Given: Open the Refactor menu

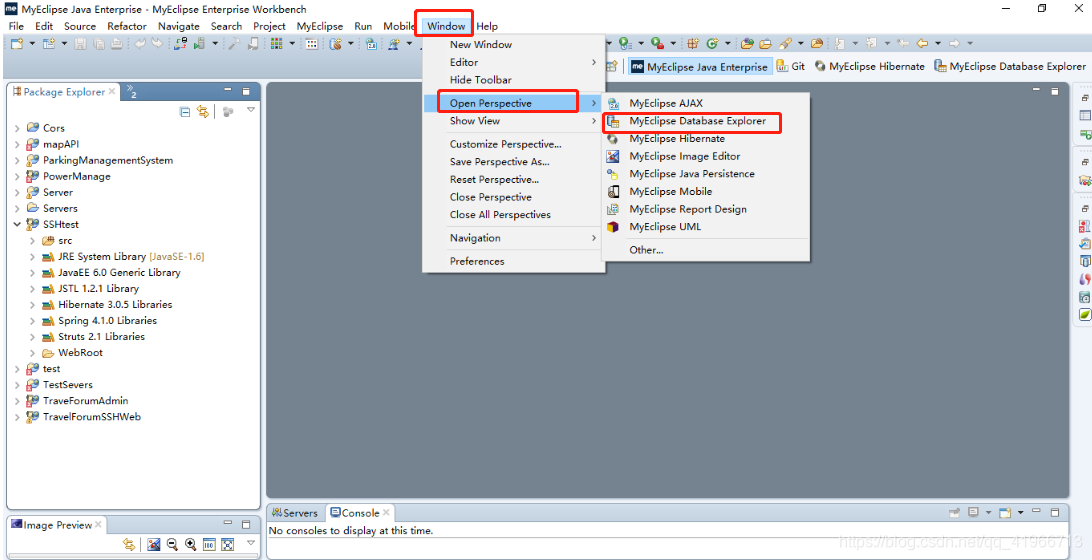Looking at the screenshot, I should tap(127, 26).
